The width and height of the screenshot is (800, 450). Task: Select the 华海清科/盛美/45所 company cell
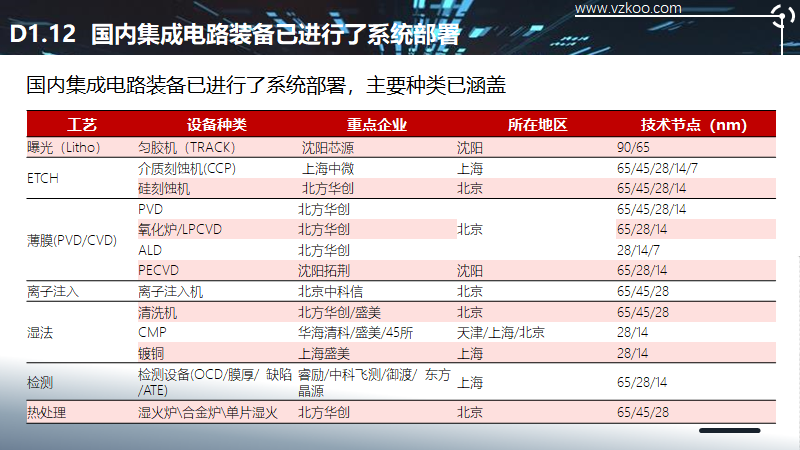coord(356,333)
